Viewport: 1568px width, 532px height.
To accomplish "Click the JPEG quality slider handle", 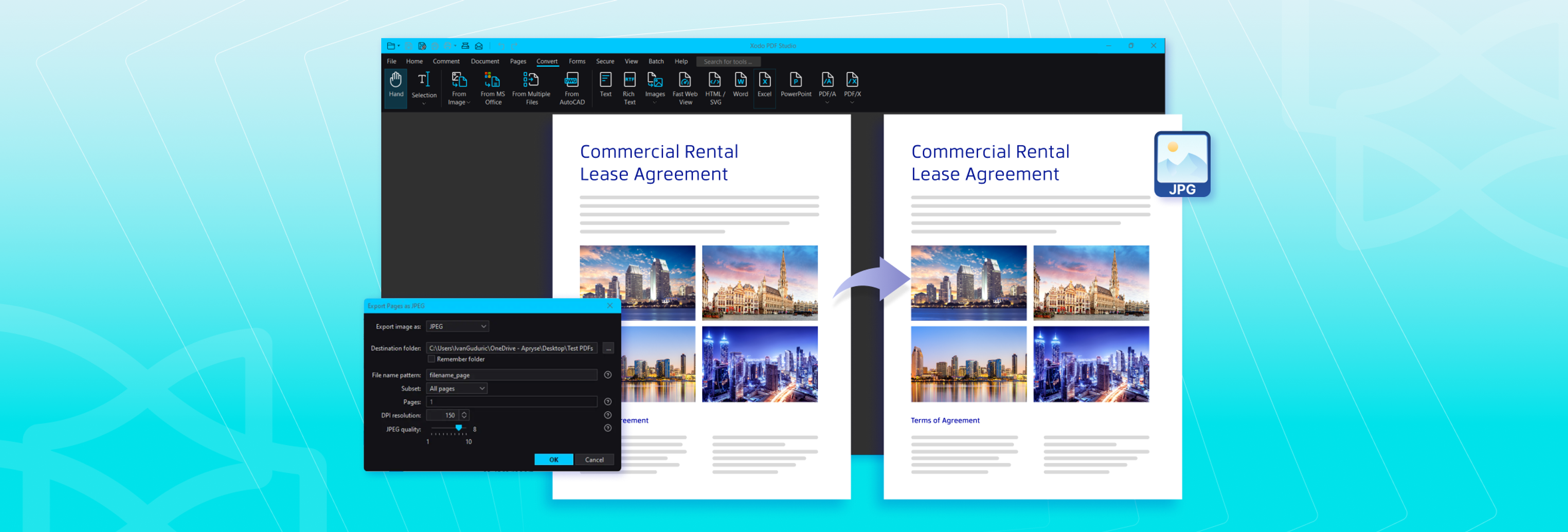I will tap(458, 428).
